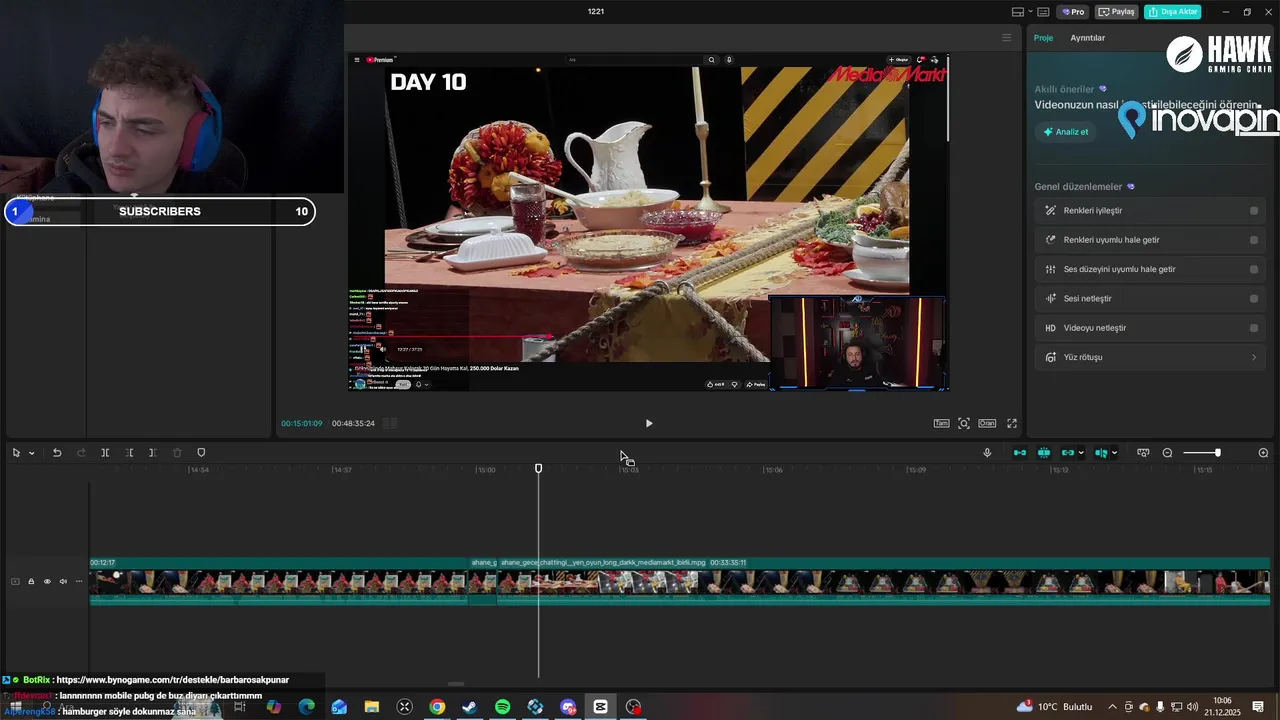
Task: Click the keyboard shortcuts icon in title bar
Action: tap(1043, 12)
